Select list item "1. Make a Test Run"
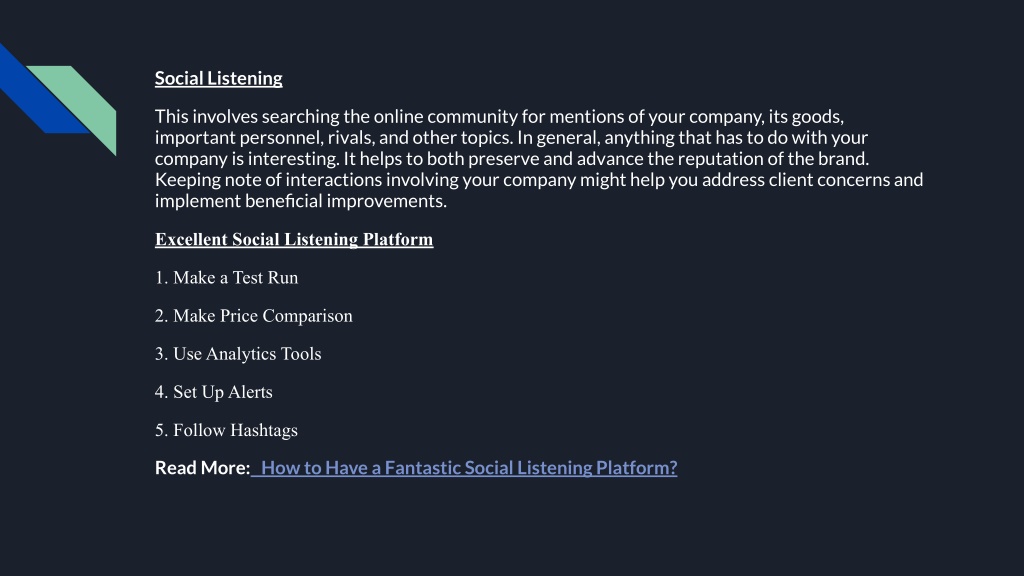This screenshot has width=1024, height=576. click(227, 278)
